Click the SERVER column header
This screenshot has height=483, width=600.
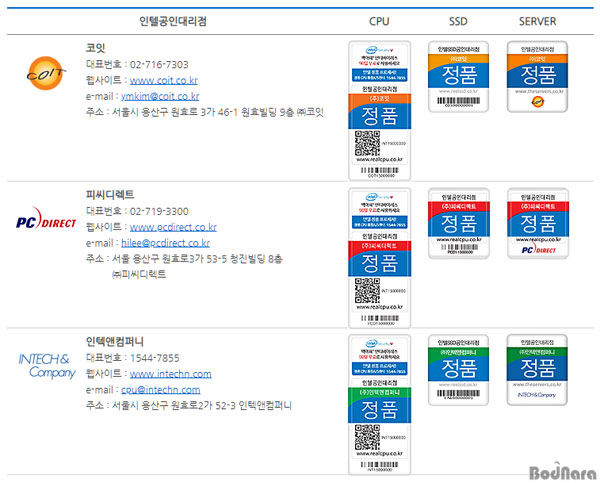(x=537, y=21)
